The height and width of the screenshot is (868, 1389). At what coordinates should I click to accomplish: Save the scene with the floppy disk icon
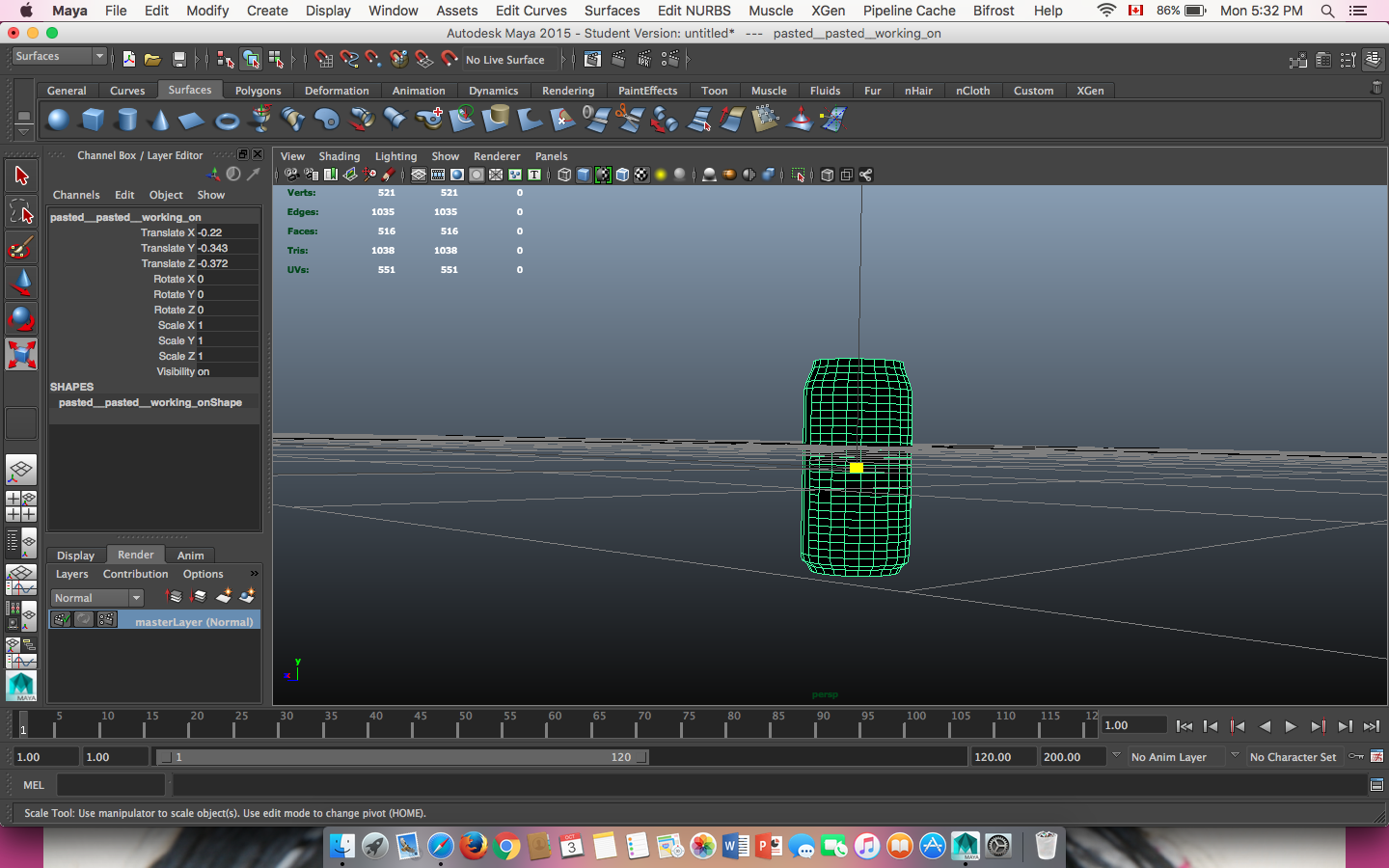178,60
